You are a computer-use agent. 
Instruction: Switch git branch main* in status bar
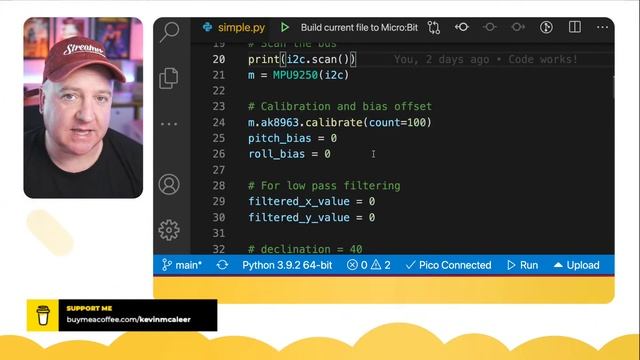tap(182, 265)
